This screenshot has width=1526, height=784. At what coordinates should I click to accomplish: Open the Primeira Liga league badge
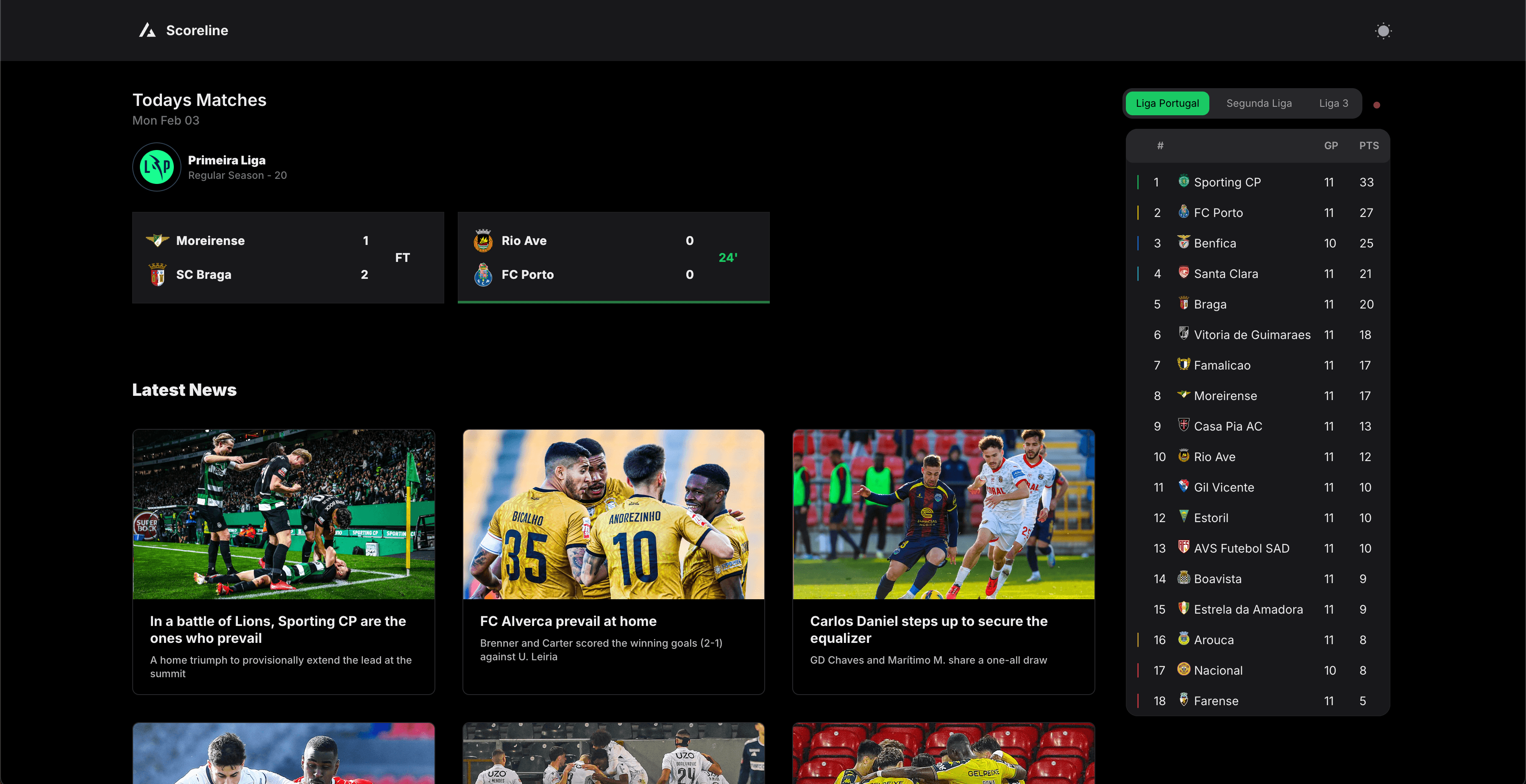(156, 167)
